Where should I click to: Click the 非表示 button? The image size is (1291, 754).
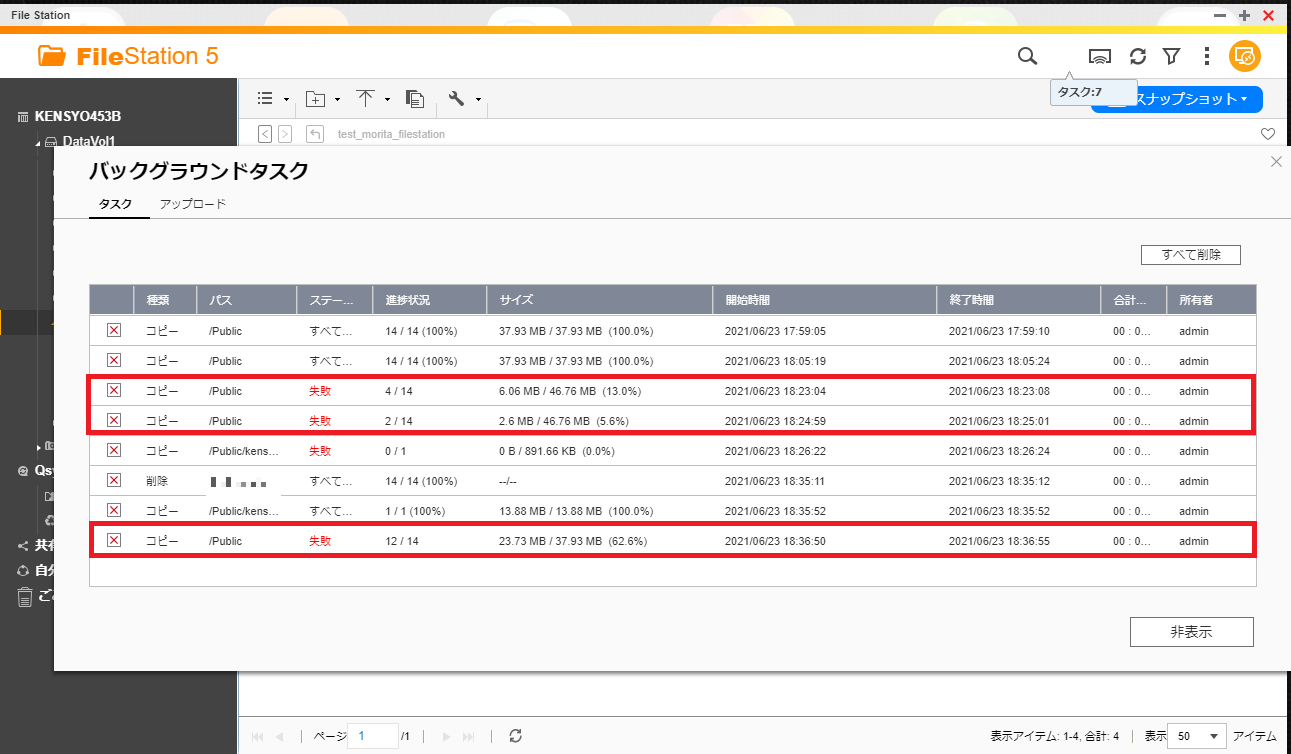(x=1191, y=632)
